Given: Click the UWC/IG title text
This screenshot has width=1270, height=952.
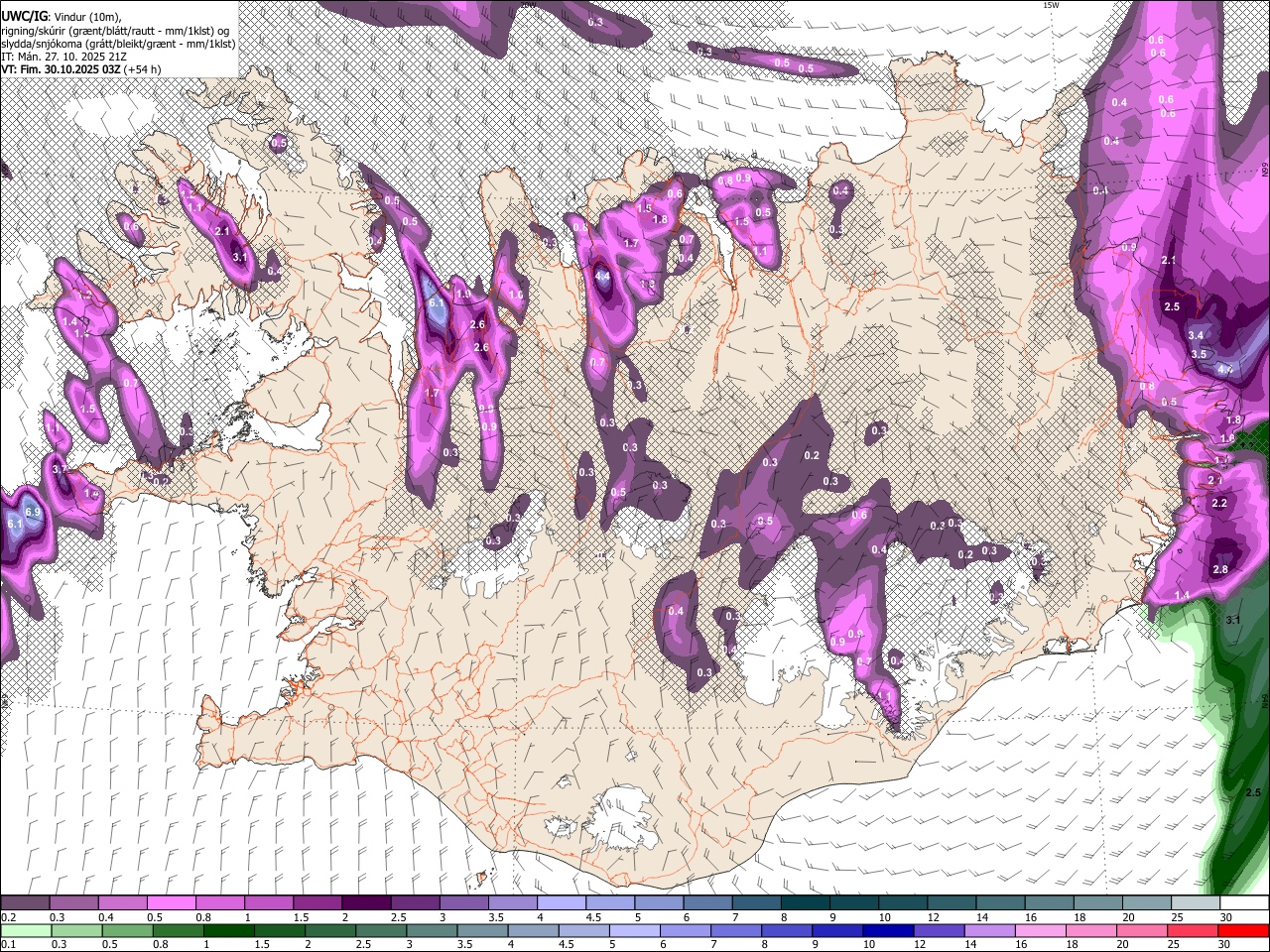Looking at the screenshot, I should 24,17.
